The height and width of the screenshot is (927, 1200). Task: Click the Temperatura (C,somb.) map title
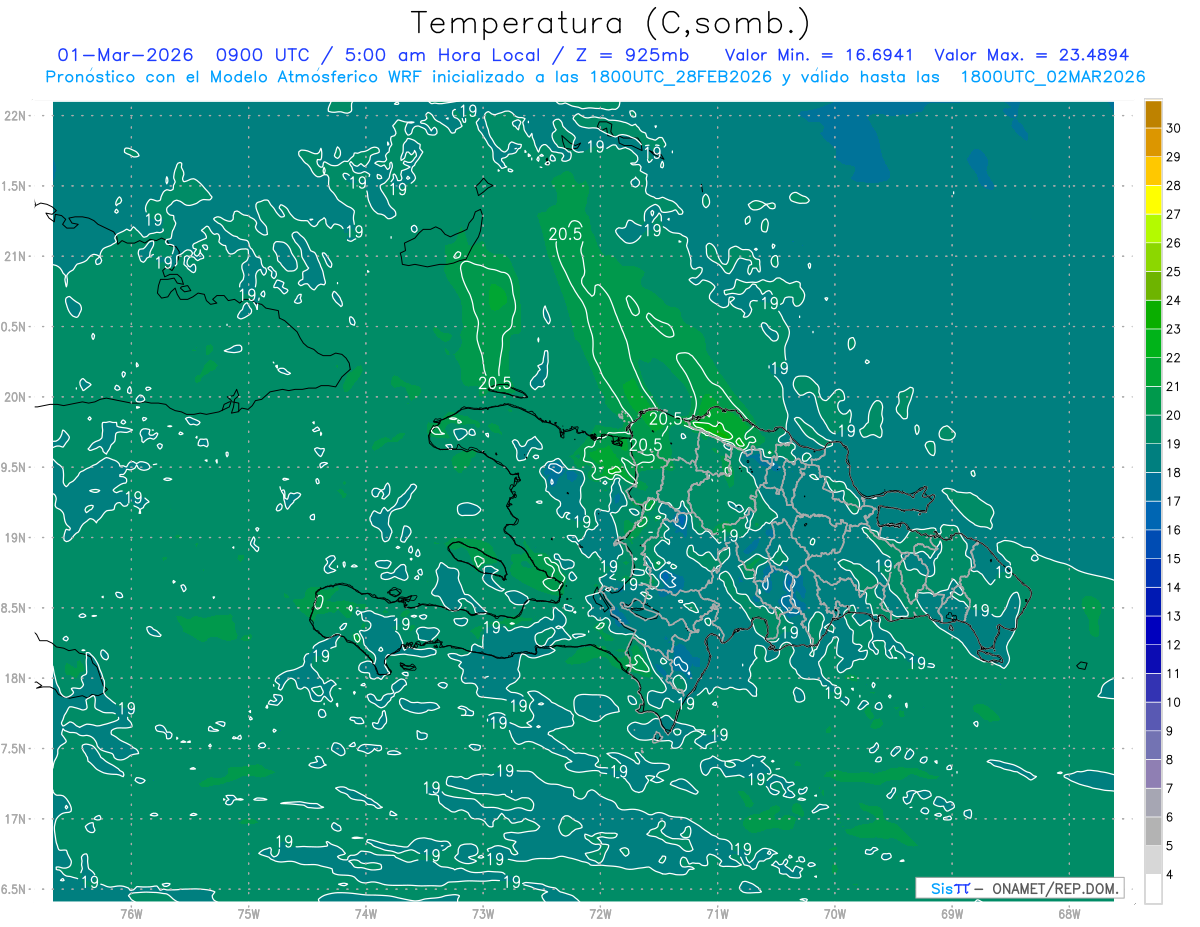pos(610,22)
